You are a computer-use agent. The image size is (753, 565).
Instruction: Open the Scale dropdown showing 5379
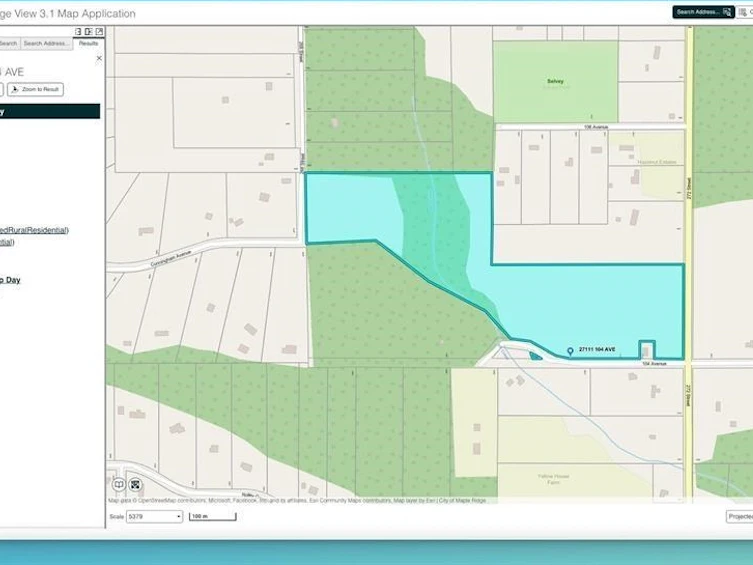154,517
